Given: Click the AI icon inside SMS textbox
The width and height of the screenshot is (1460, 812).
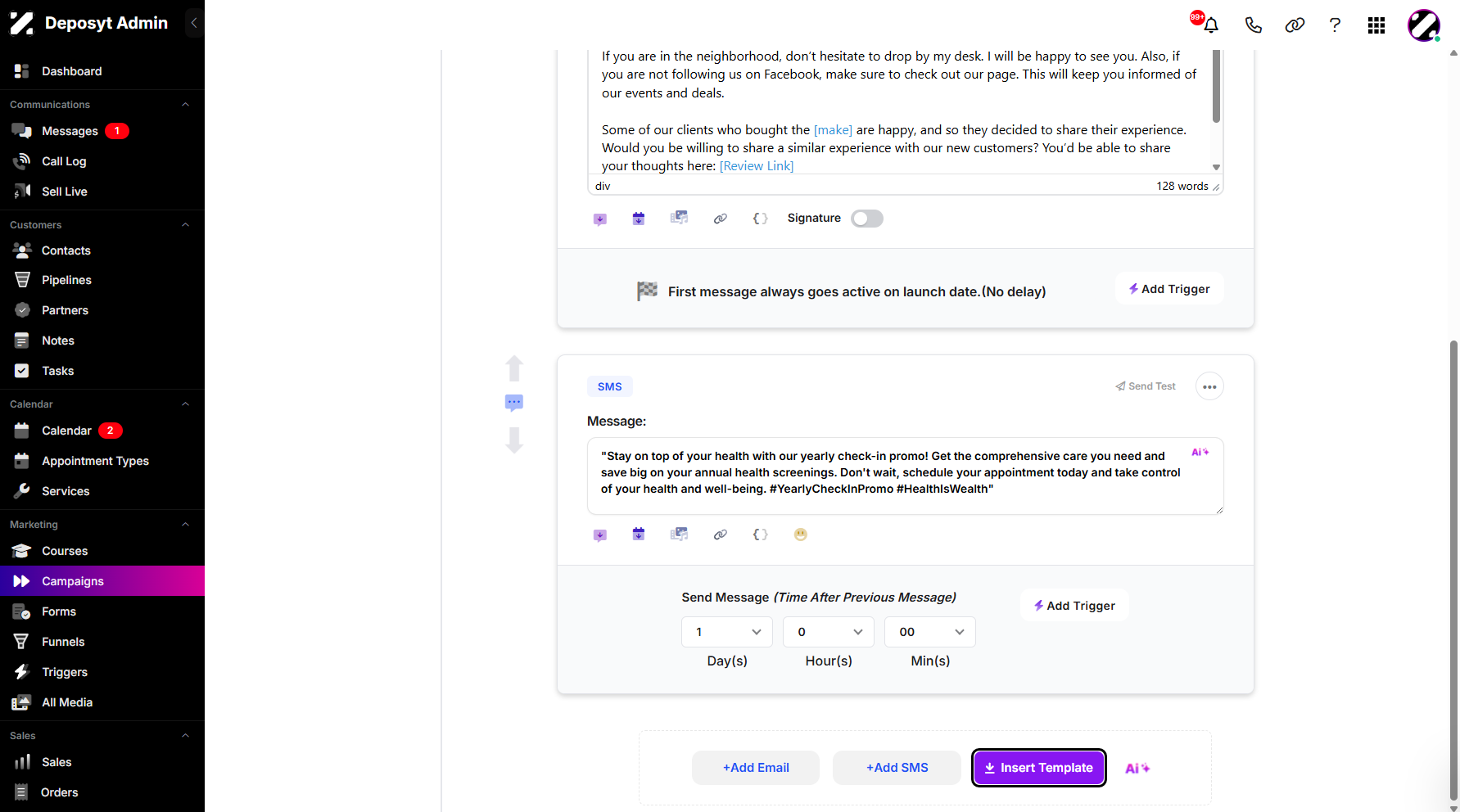Looking at the screenshot, I should point(1200,452).
